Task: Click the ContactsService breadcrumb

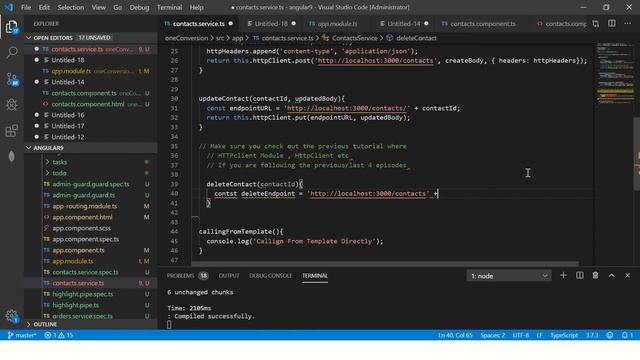Action: 354,38
